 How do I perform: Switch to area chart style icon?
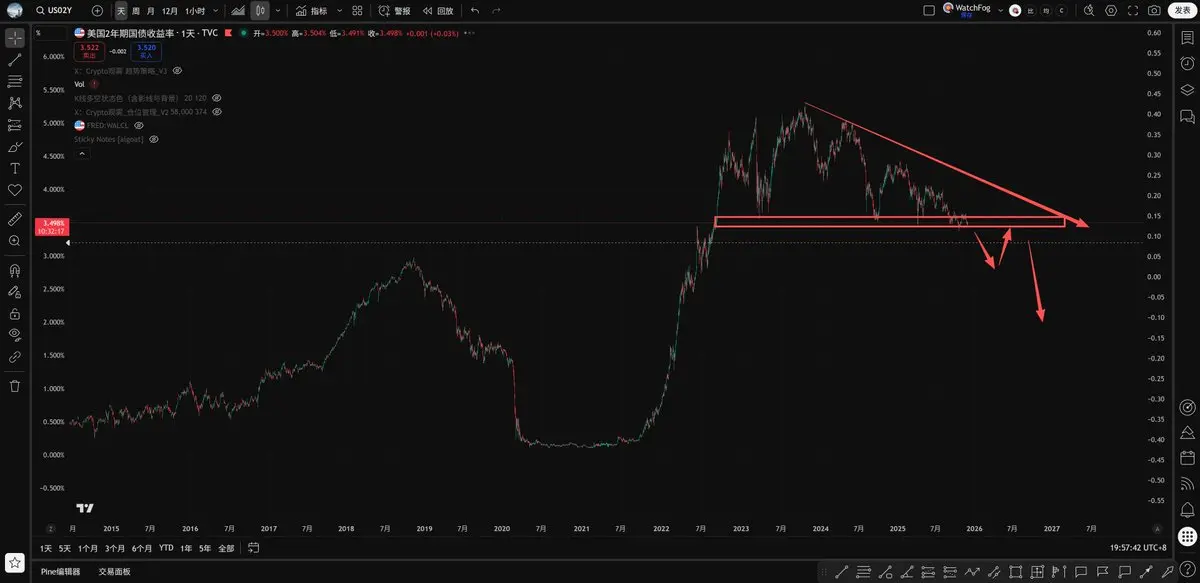click(237, 10)
